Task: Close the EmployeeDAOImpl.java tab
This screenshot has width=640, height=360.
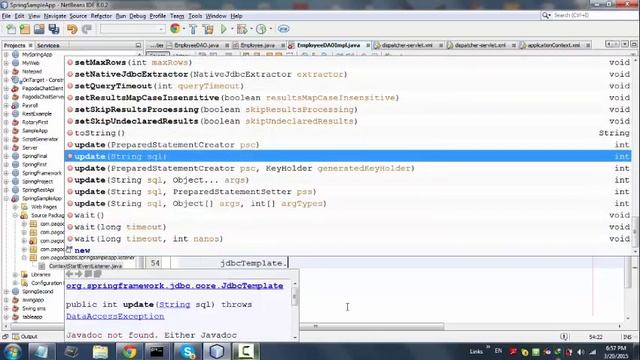Action: [x=368, y=45]
